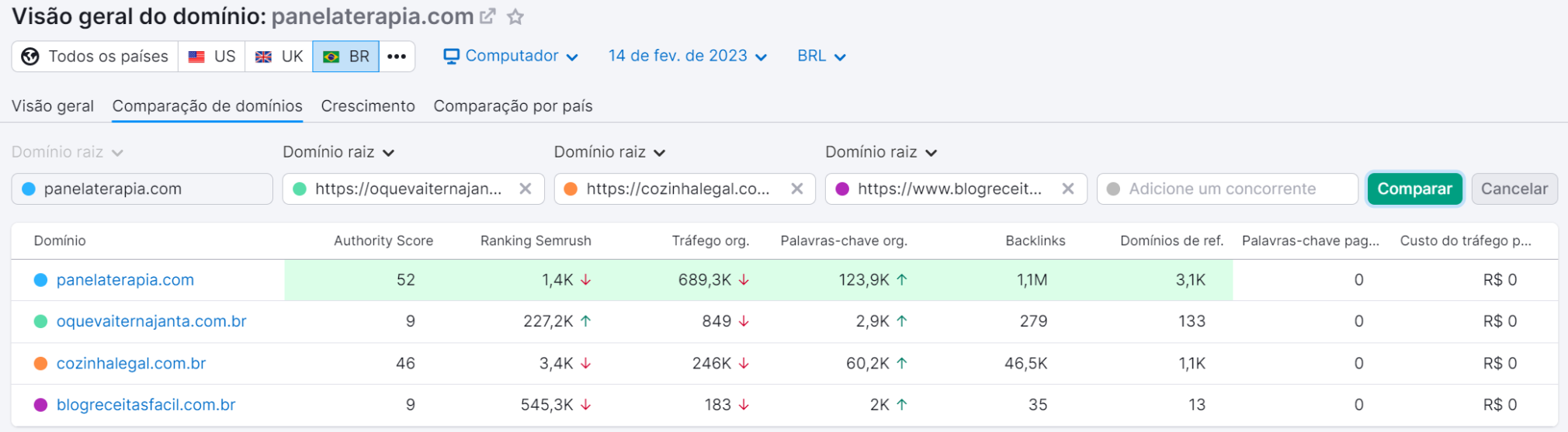Click backlinks value 1,1M

[x=1032, y=280]
